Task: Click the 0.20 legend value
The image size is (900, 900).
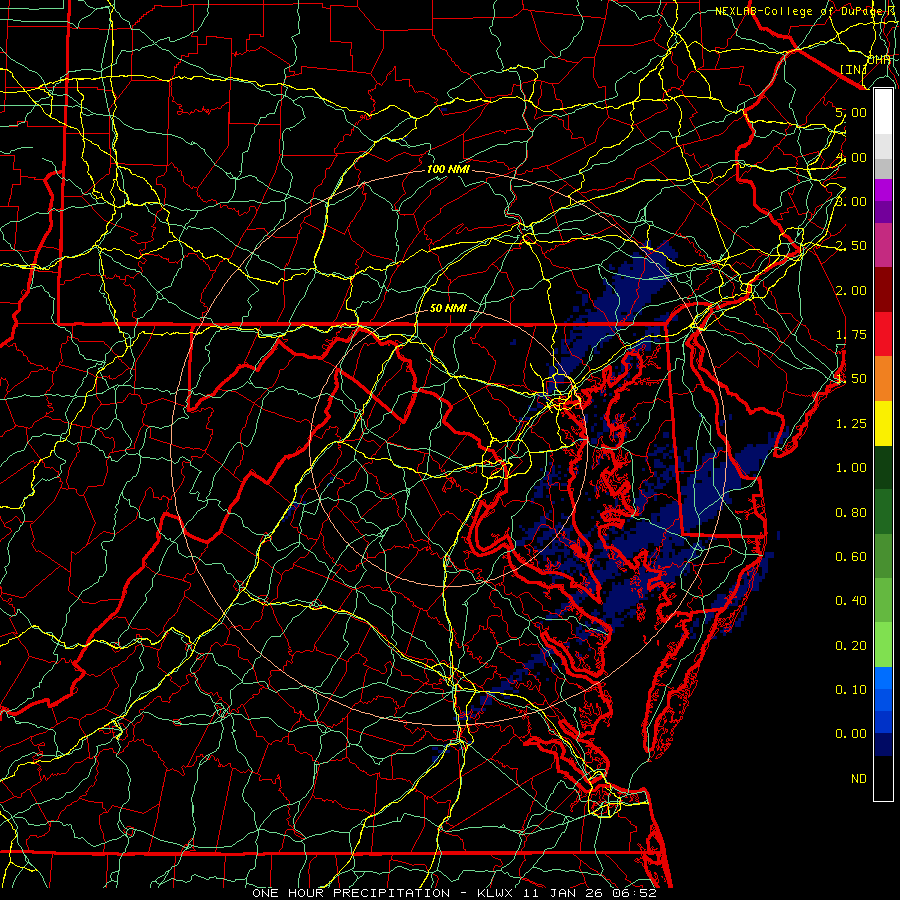Action: [851, 646]
